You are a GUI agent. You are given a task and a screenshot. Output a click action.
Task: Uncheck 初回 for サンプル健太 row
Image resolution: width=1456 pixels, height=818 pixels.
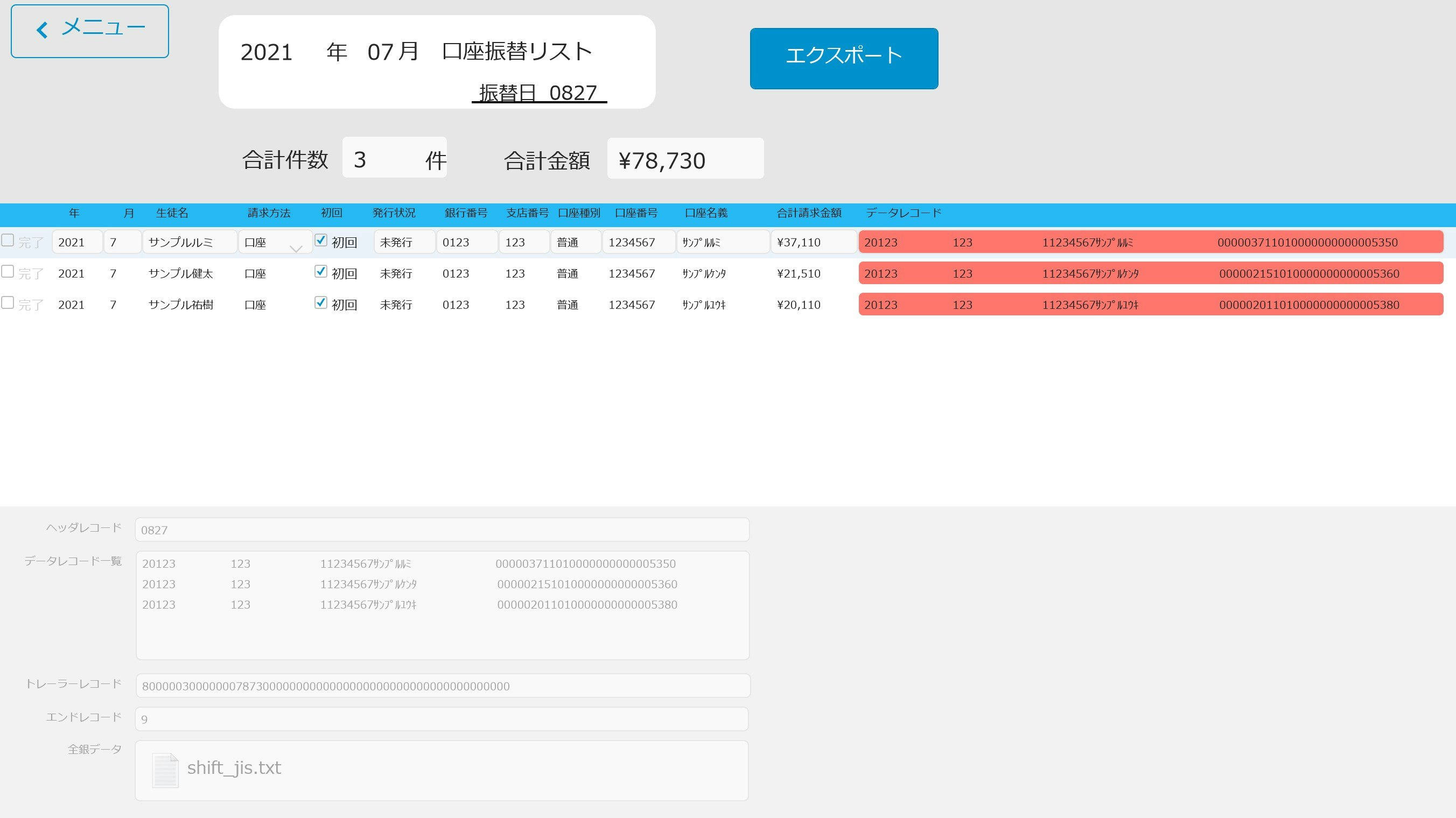(320, 272)
